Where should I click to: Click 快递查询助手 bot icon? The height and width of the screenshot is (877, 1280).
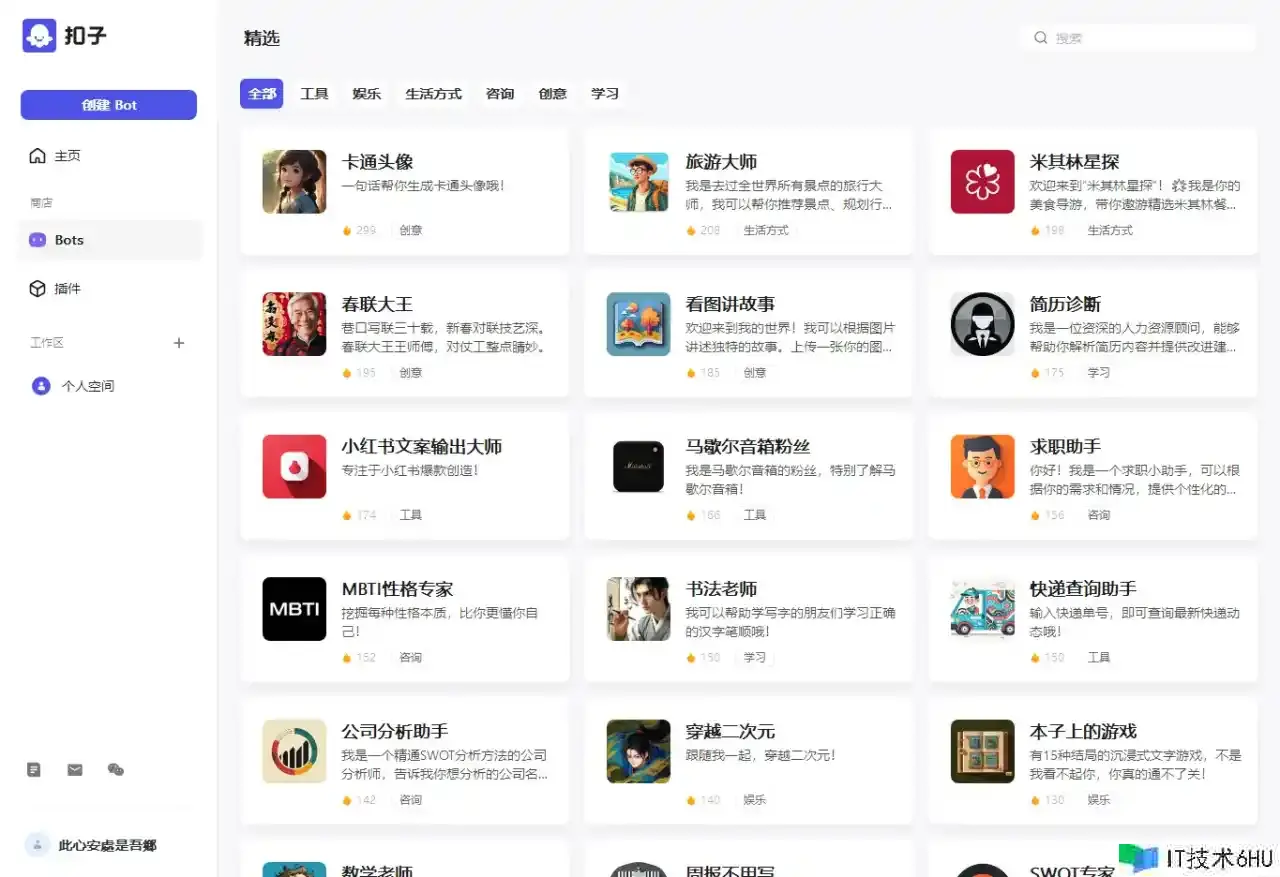pos(983,609)
